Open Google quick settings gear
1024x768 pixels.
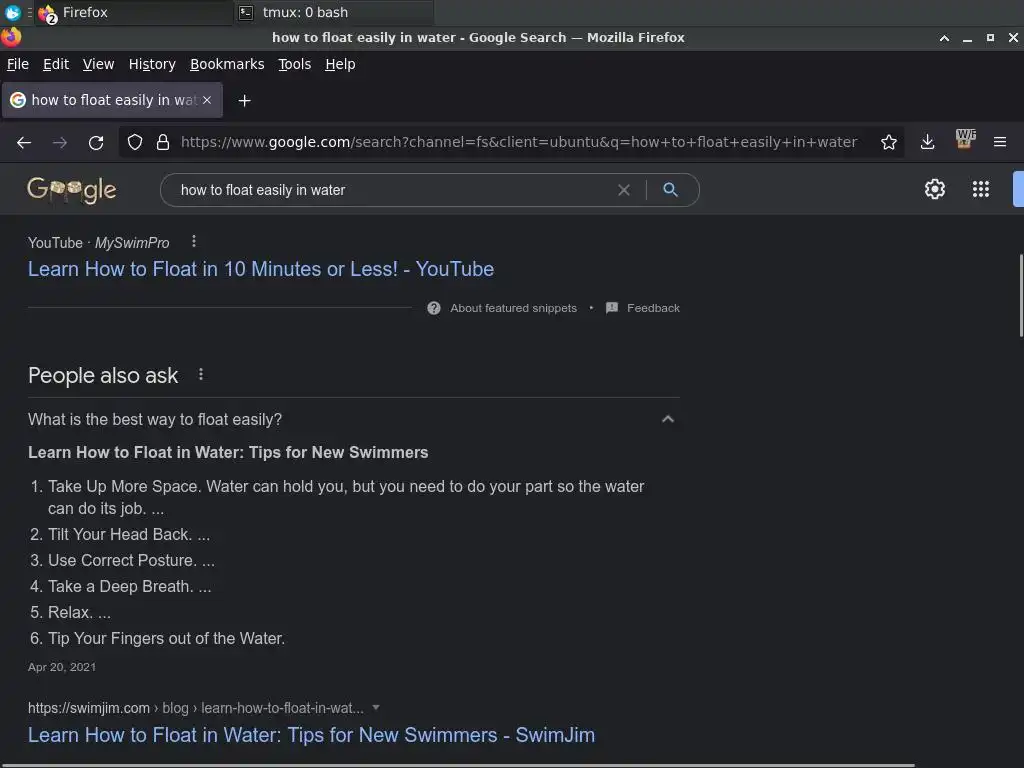(935, 189)
